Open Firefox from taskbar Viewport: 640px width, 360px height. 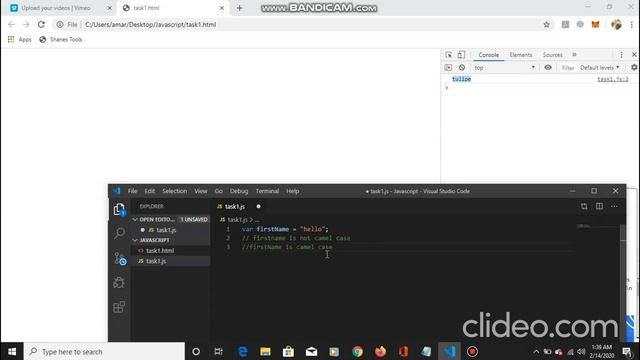point(380,351)
